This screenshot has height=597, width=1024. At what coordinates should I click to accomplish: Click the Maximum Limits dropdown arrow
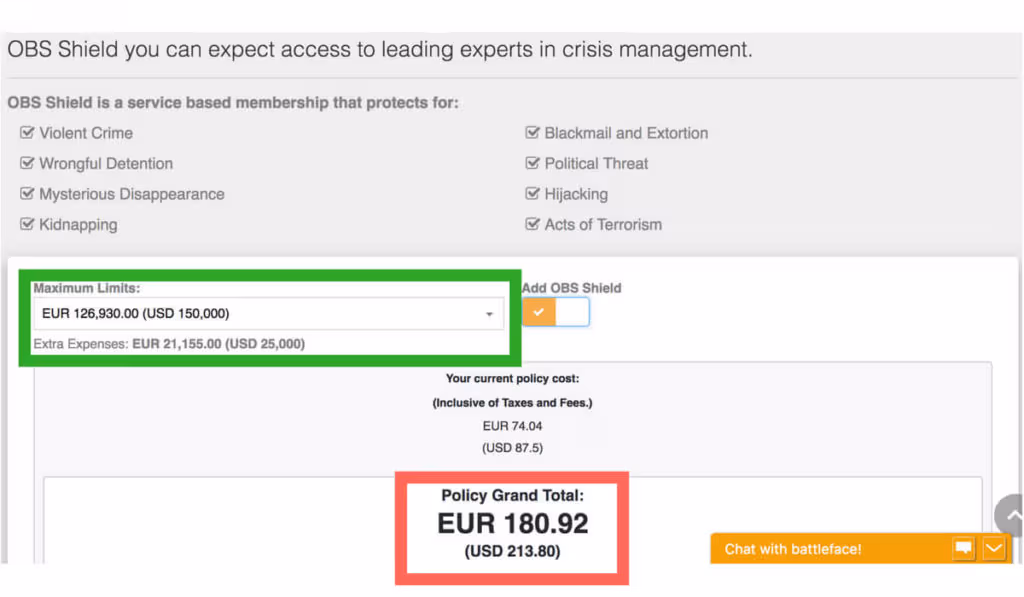[x=489, y=314]
